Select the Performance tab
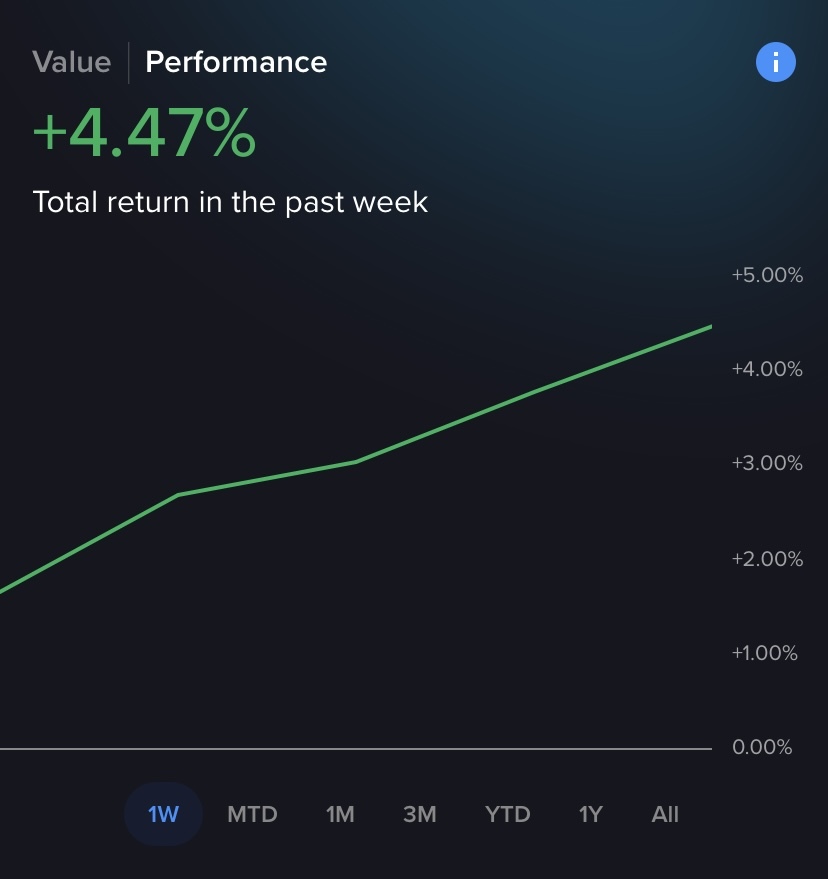This screenshot has width=828, height=879. (236, 62)
